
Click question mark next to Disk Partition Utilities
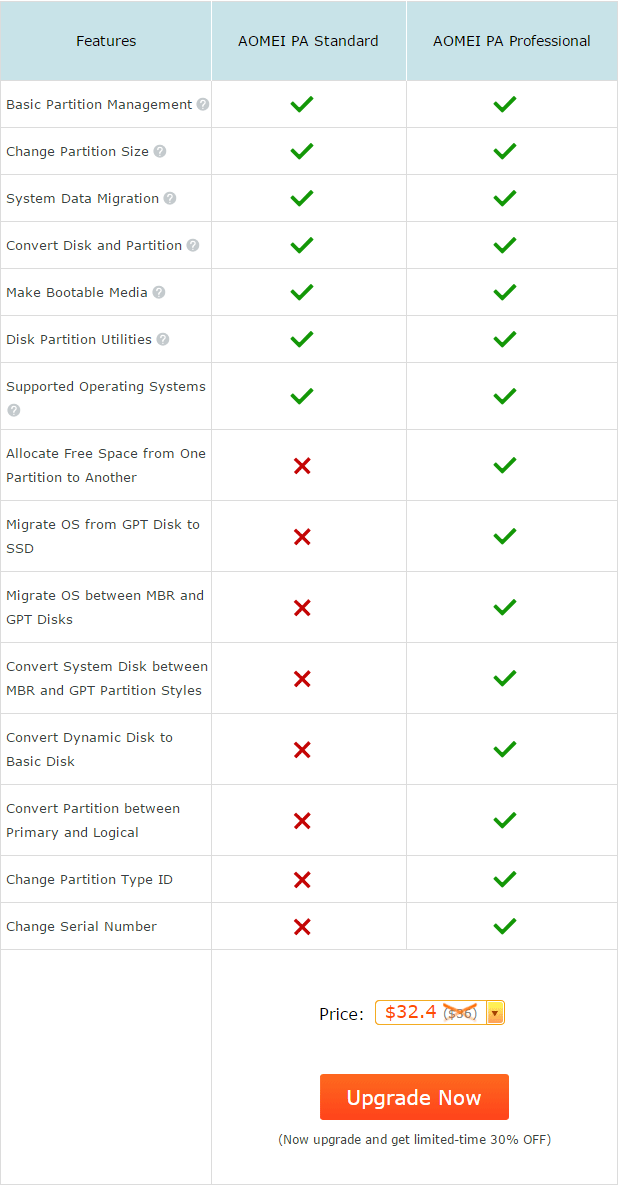(163, 340)
